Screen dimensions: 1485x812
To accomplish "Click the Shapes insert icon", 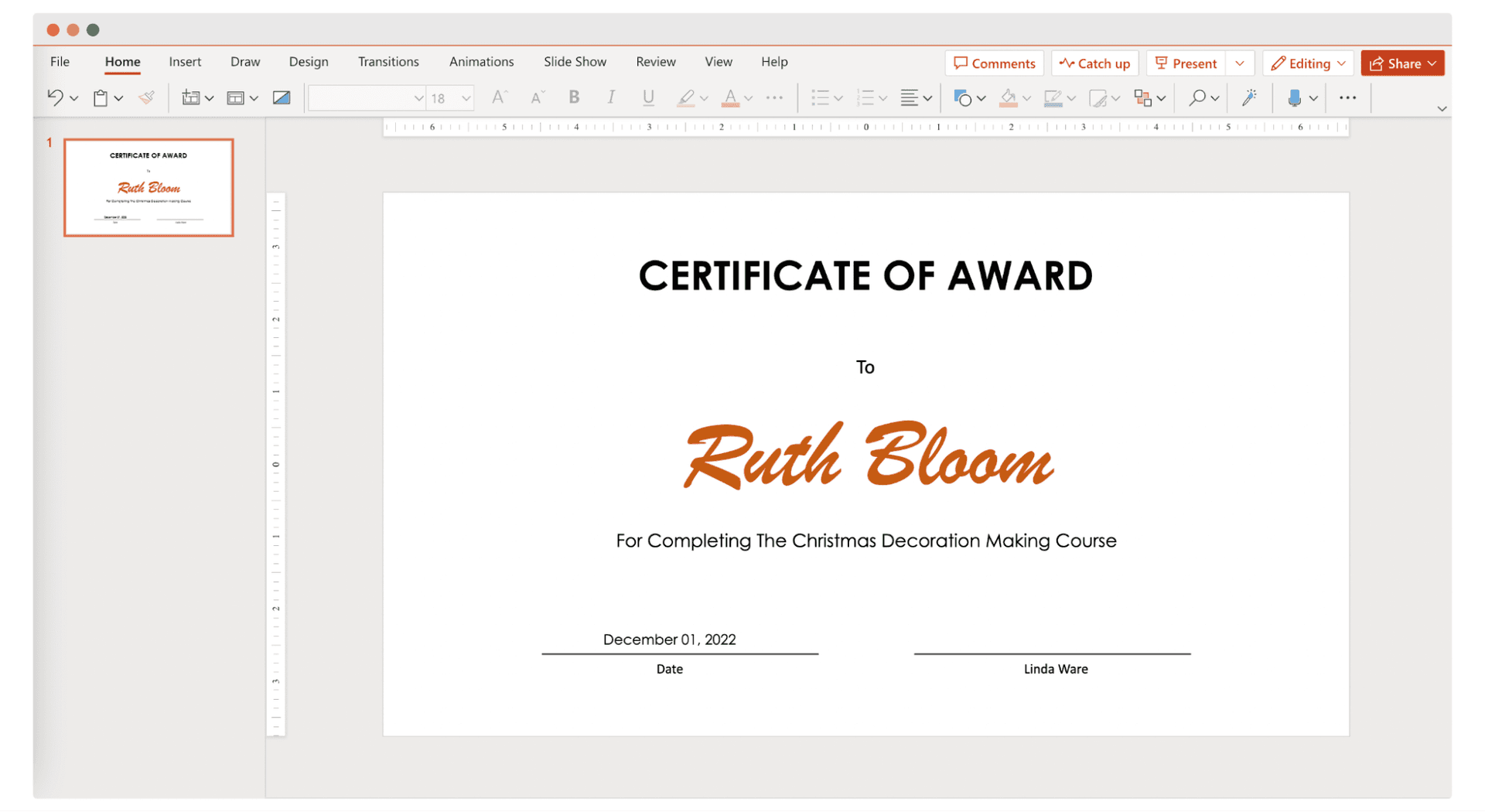I will (x=963, y=98).
